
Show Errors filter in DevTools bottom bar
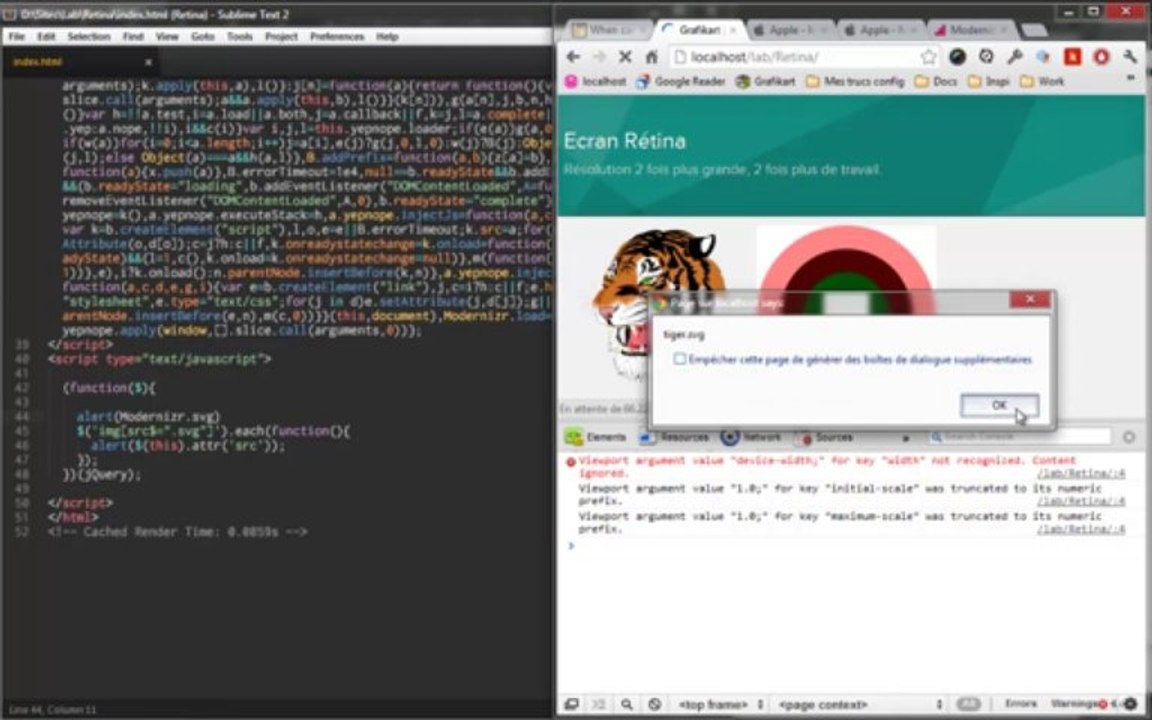[1020, 705]
